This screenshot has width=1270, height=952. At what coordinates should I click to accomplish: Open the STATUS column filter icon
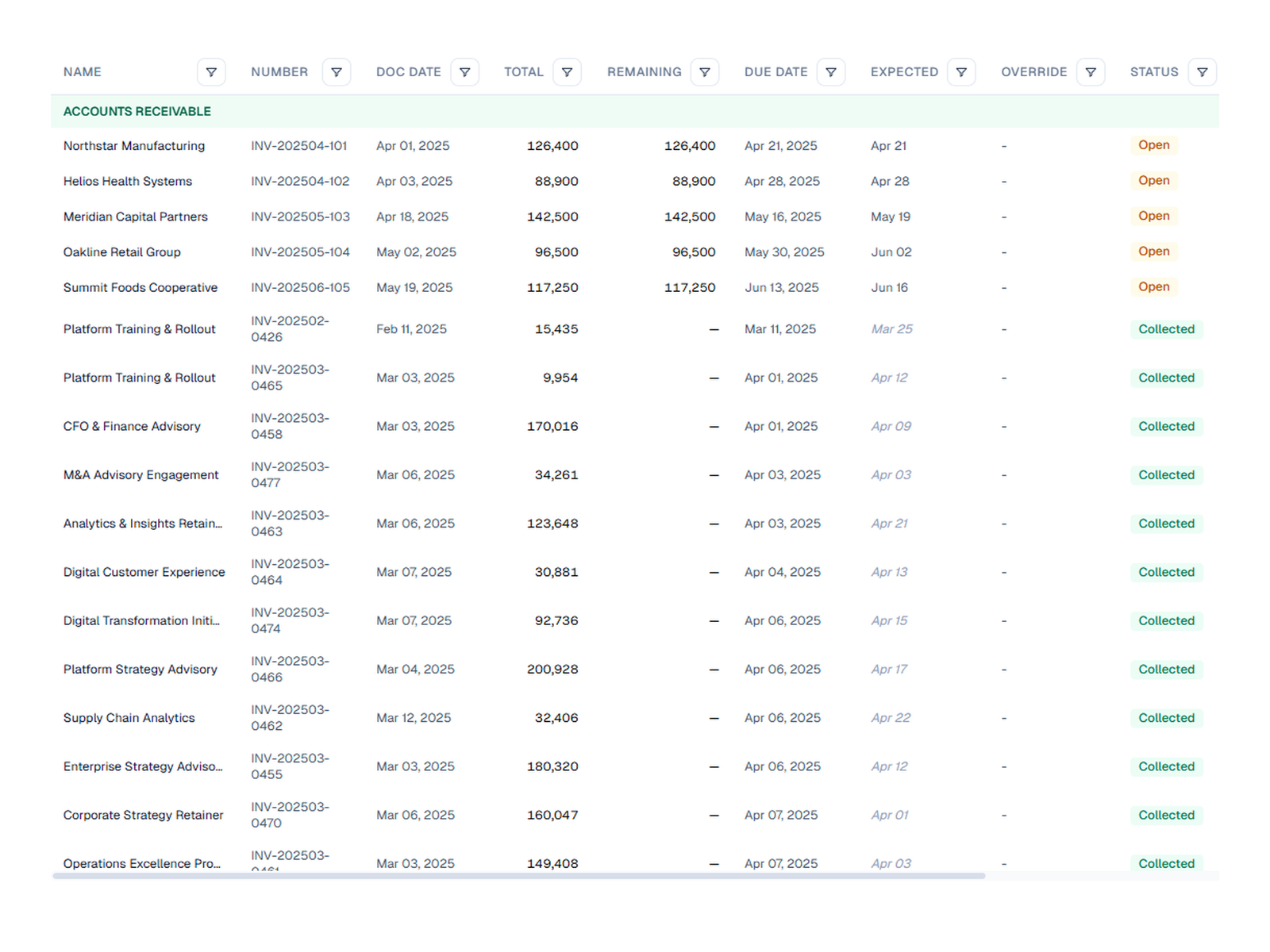coord(1203,72)
